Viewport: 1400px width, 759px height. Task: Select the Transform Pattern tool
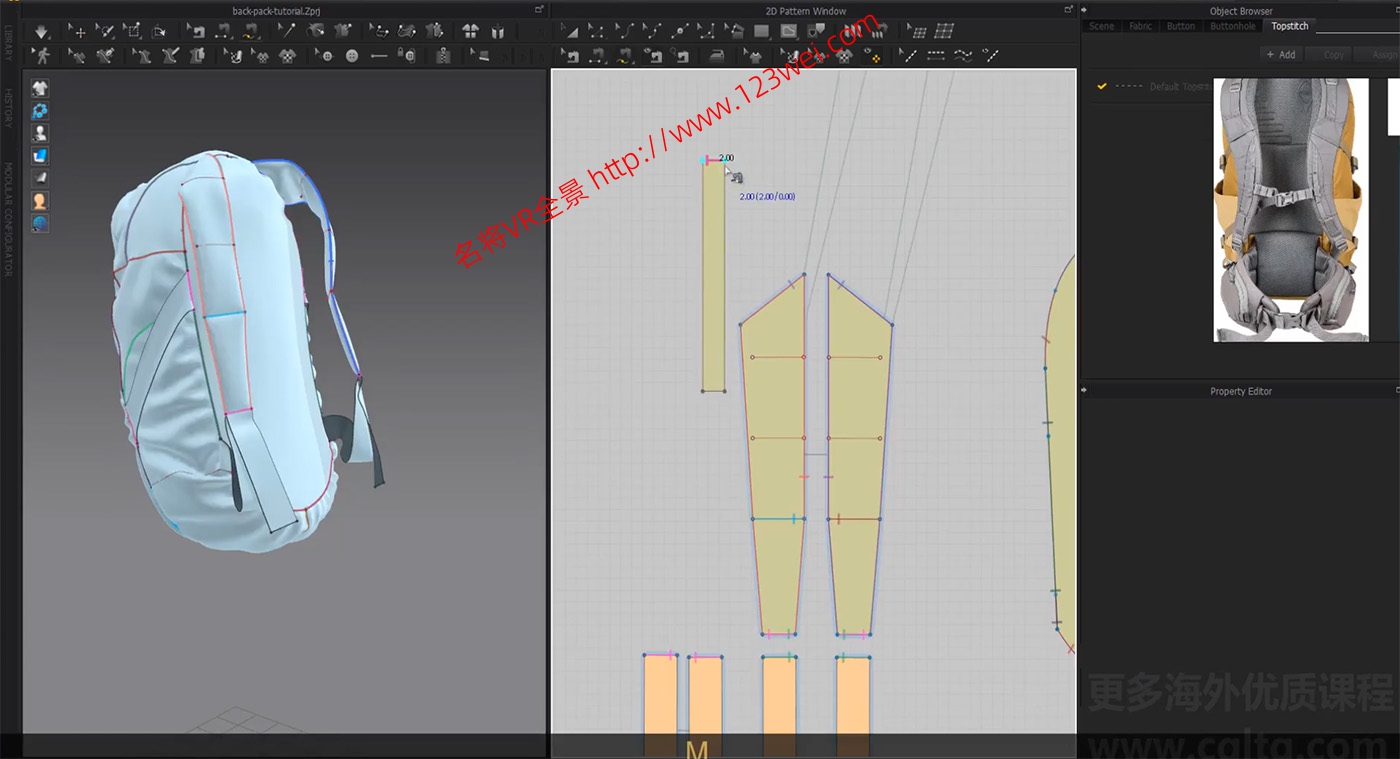click(572, 31)
